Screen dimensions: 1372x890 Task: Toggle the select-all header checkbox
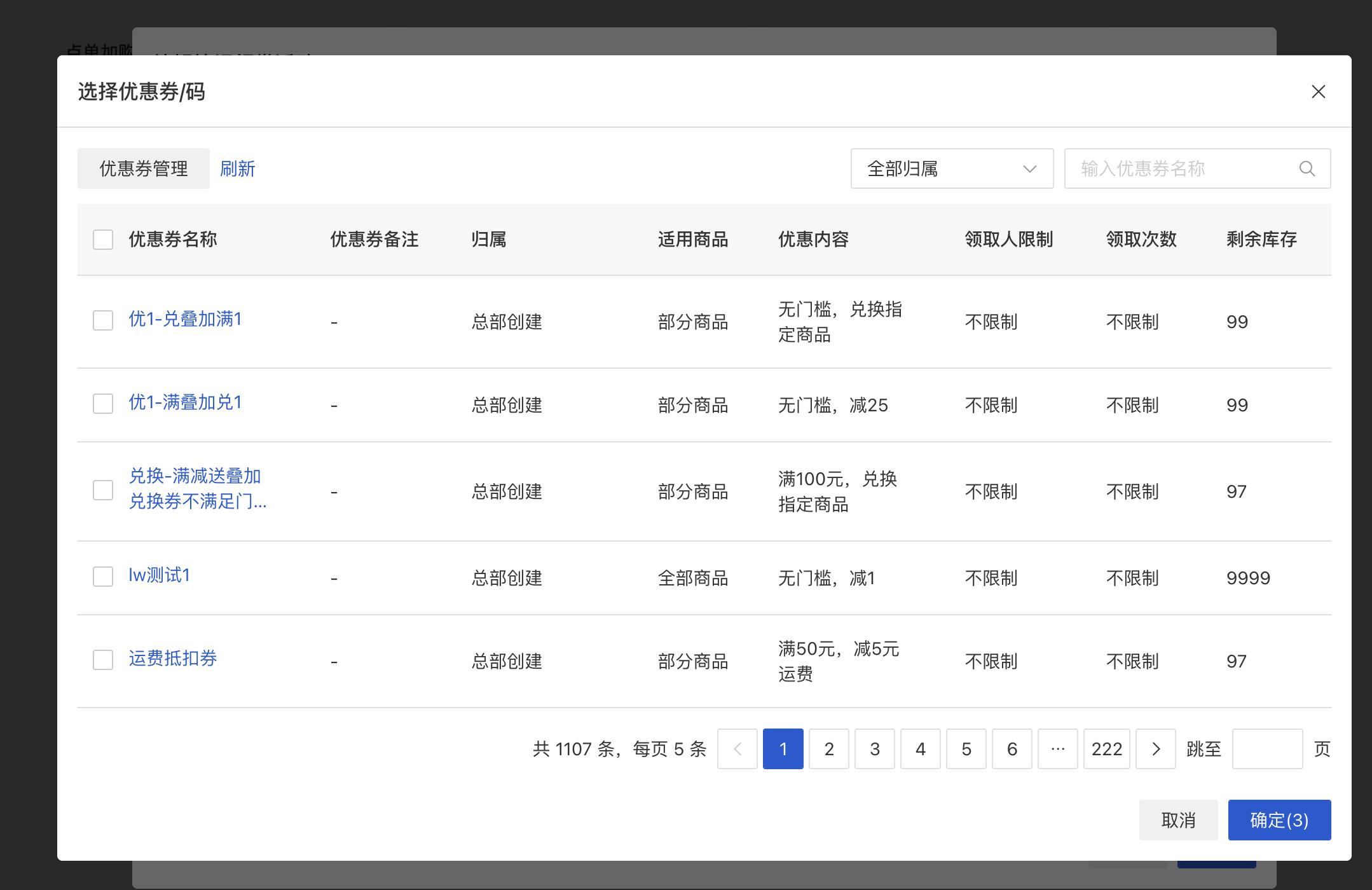tap(103, 240)
